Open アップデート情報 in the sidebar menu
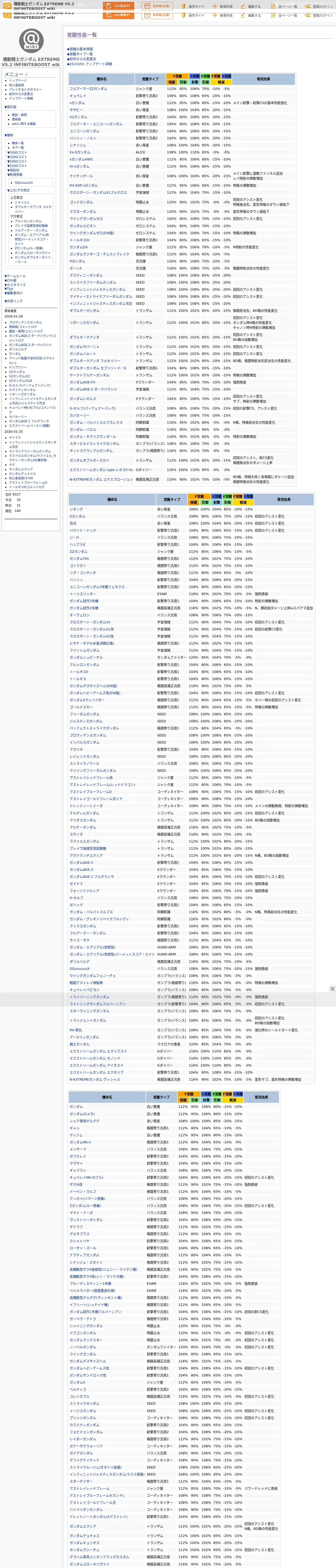The width and height of the screenshot is (336, 1568). tap(21, 98)
